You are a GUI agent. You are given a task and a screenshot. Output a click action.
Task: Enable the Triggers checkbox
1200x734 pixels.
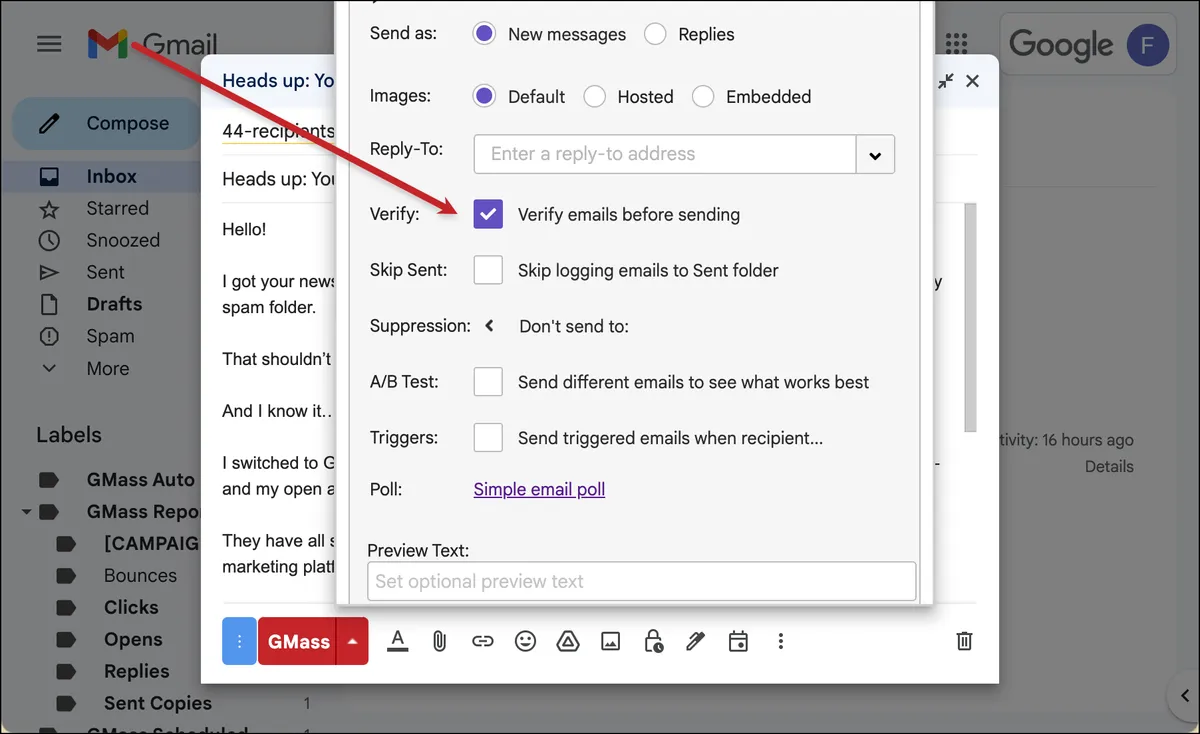[488, 438]
